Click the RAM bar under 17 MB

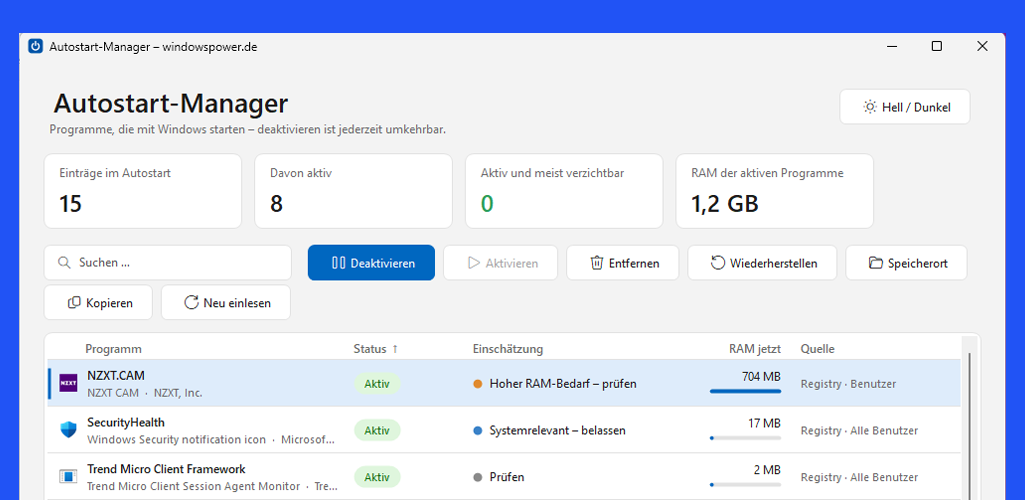[745, 438]
